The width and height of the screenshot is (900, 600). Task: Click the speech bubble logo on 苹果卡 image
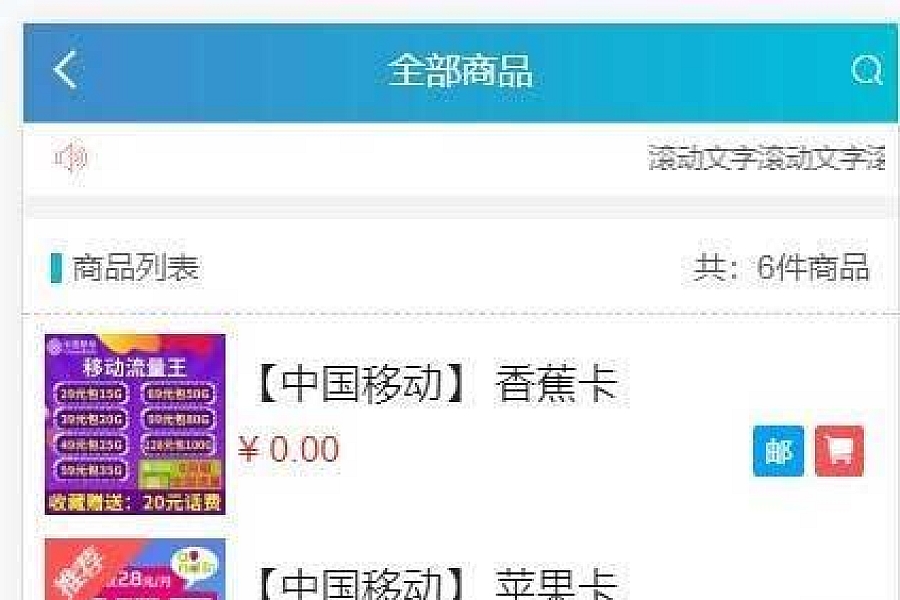(195, 566)
